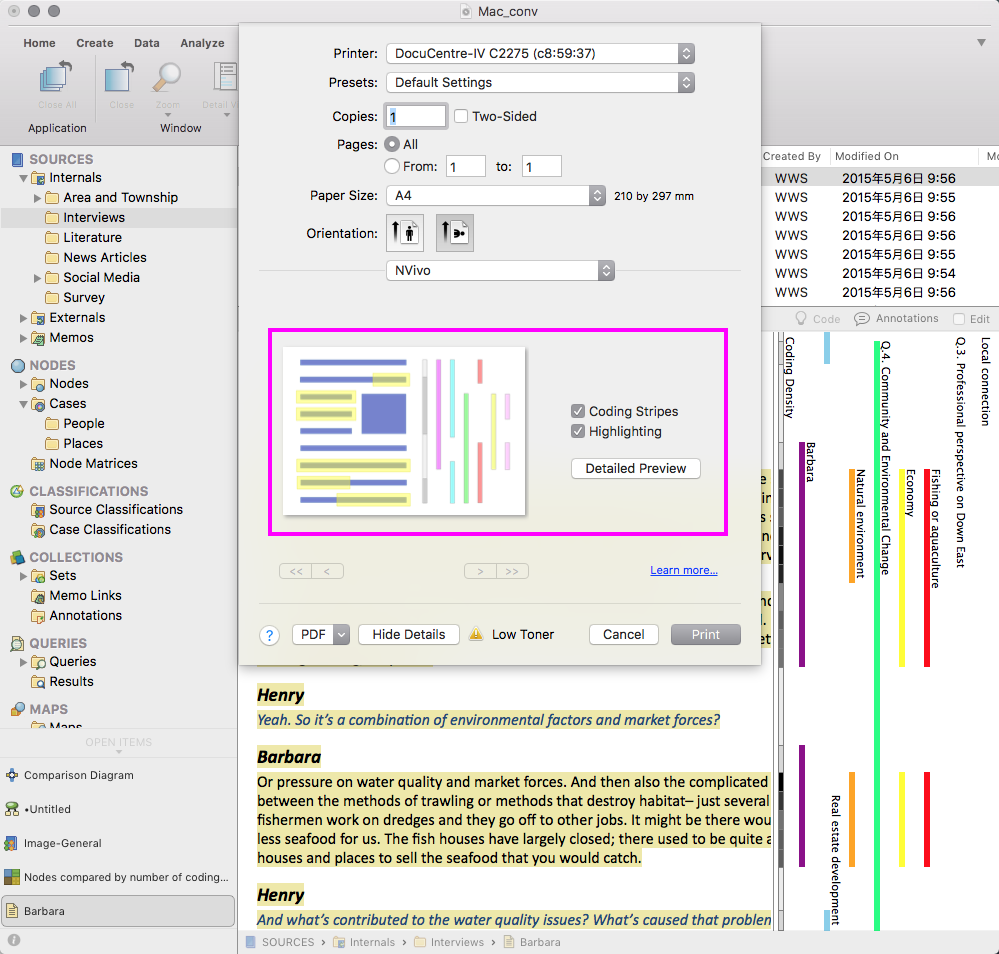Viewport: 999px width, 954px height.
Task: Click the Comparison Diagram open item icon
Action: pos(11,775)
